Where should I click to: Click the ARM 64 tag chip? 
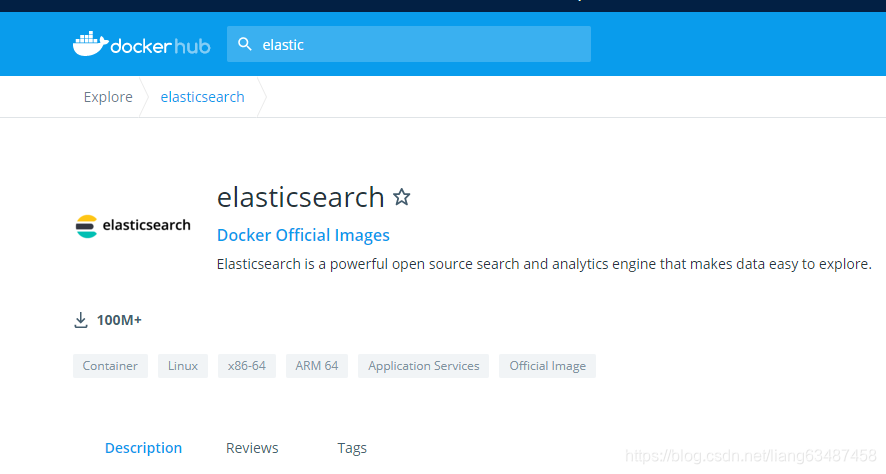point(317,366)
